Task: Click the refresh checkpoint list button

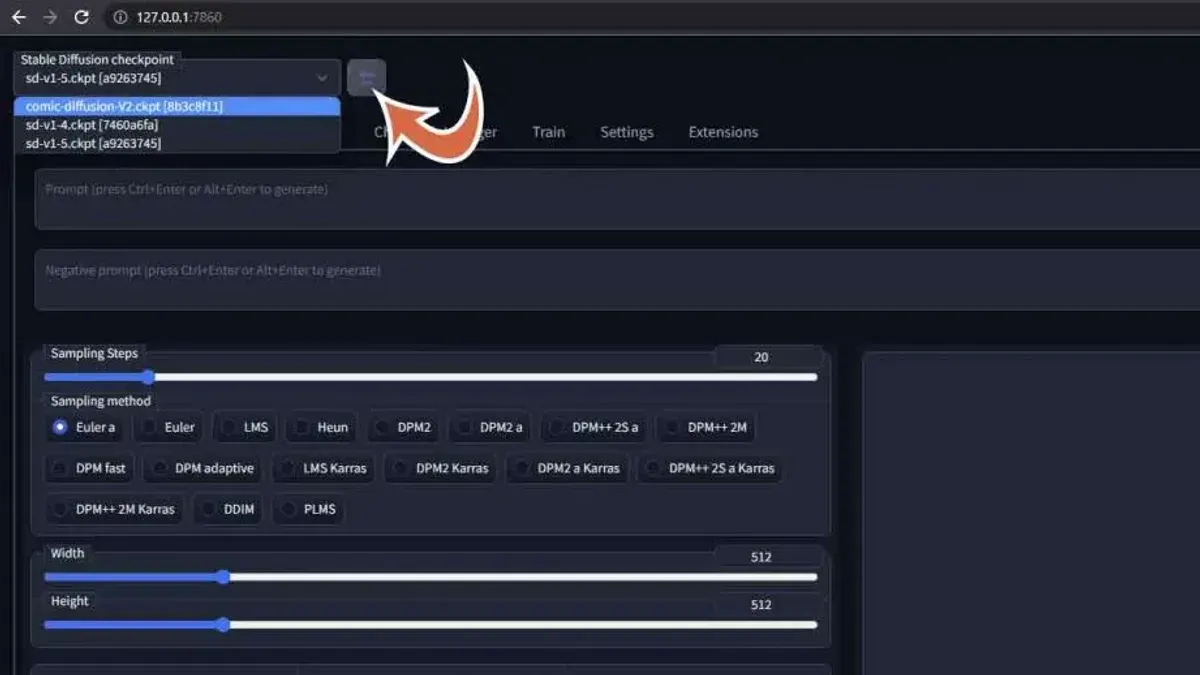Action: coord(366,78)
